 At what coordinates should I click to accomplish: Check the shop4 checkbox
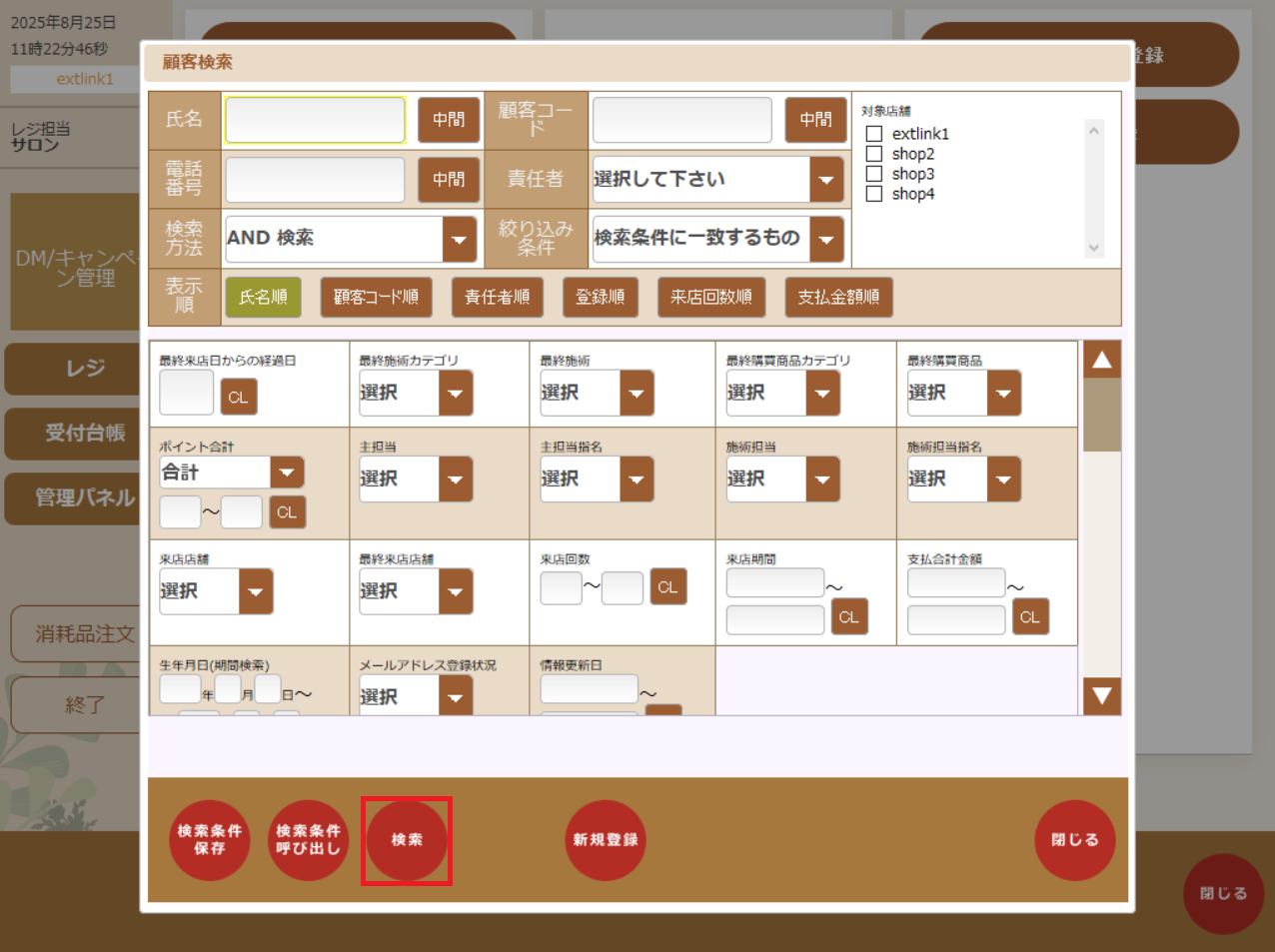pos(874,193)
